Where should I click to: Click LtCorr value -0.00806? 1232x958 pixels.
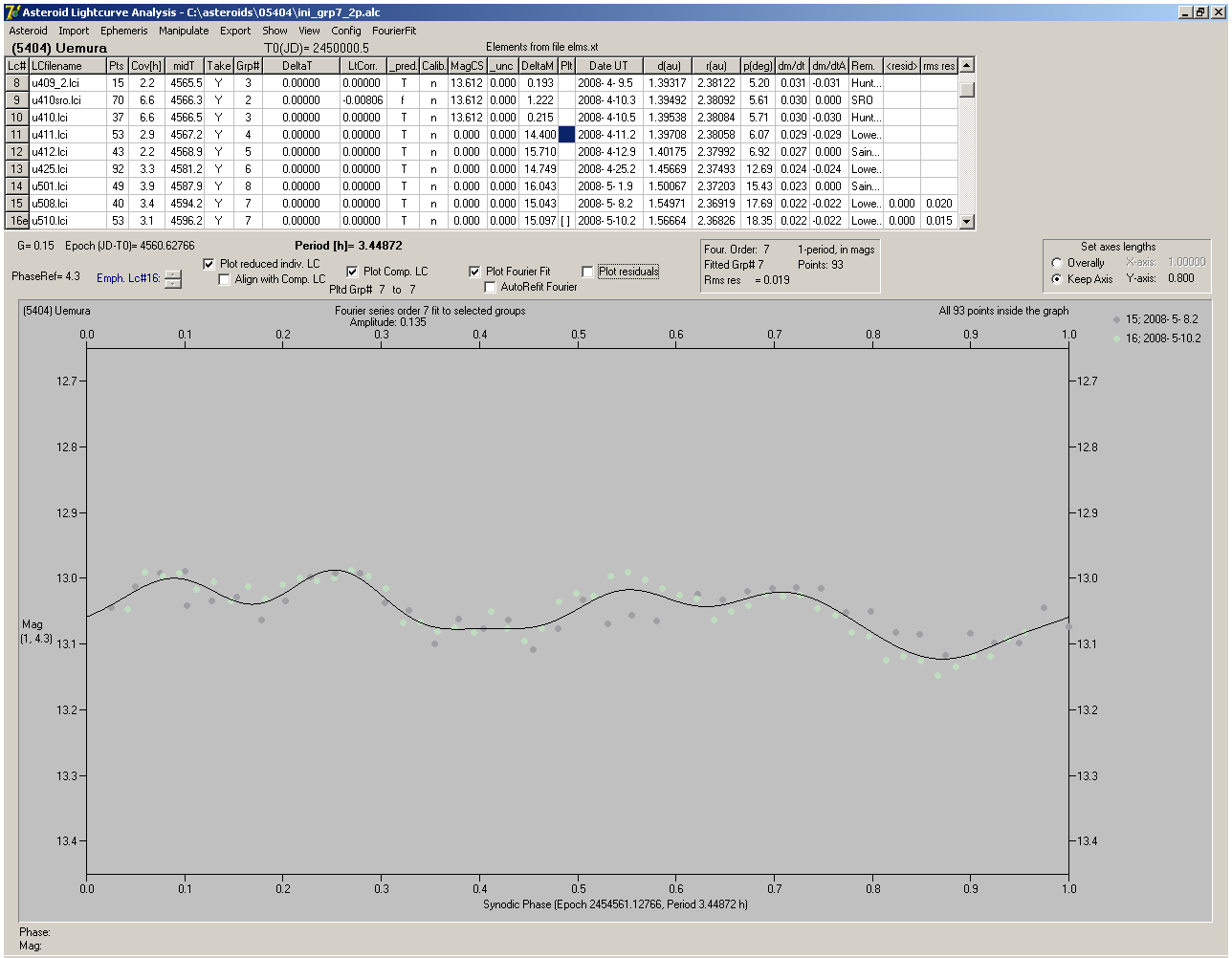coord(363,100)
